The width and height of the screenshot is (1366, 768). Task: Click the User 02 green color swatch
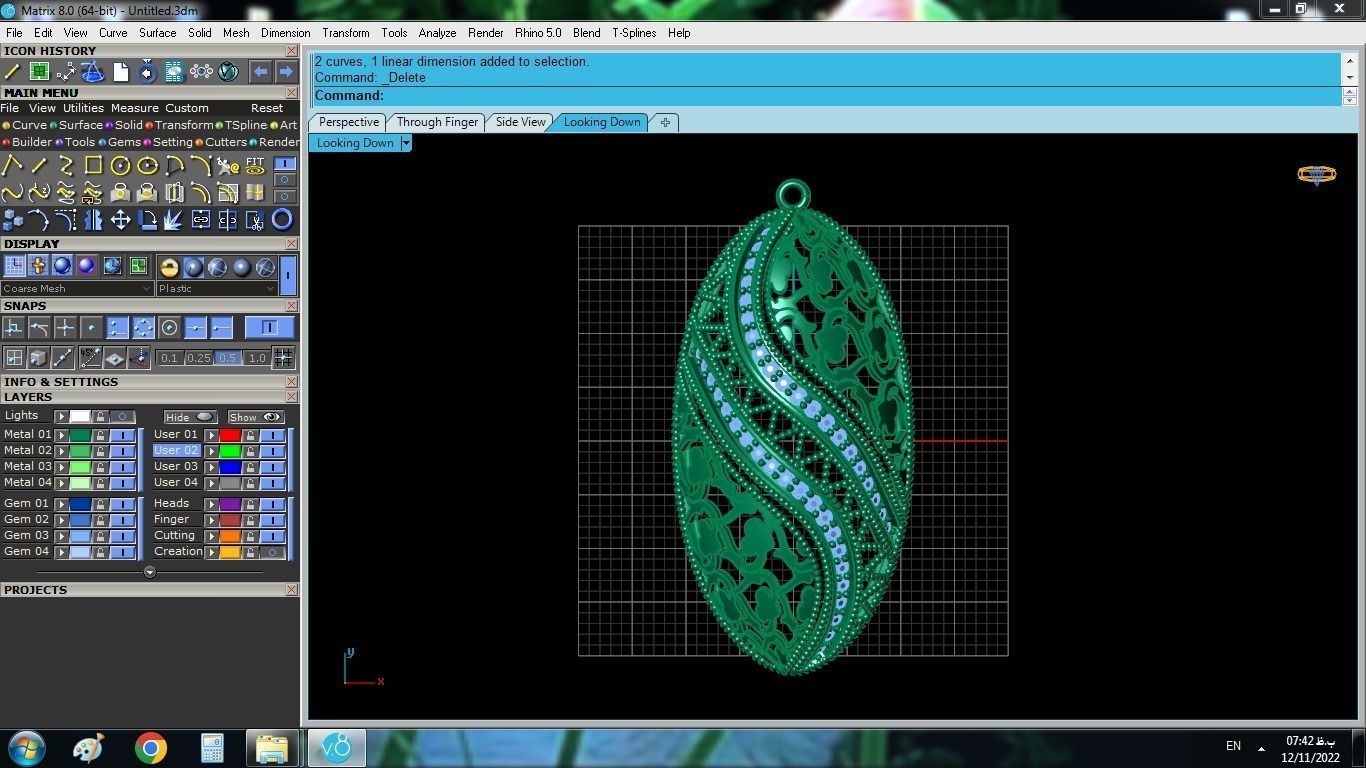[x=230, y=451]
